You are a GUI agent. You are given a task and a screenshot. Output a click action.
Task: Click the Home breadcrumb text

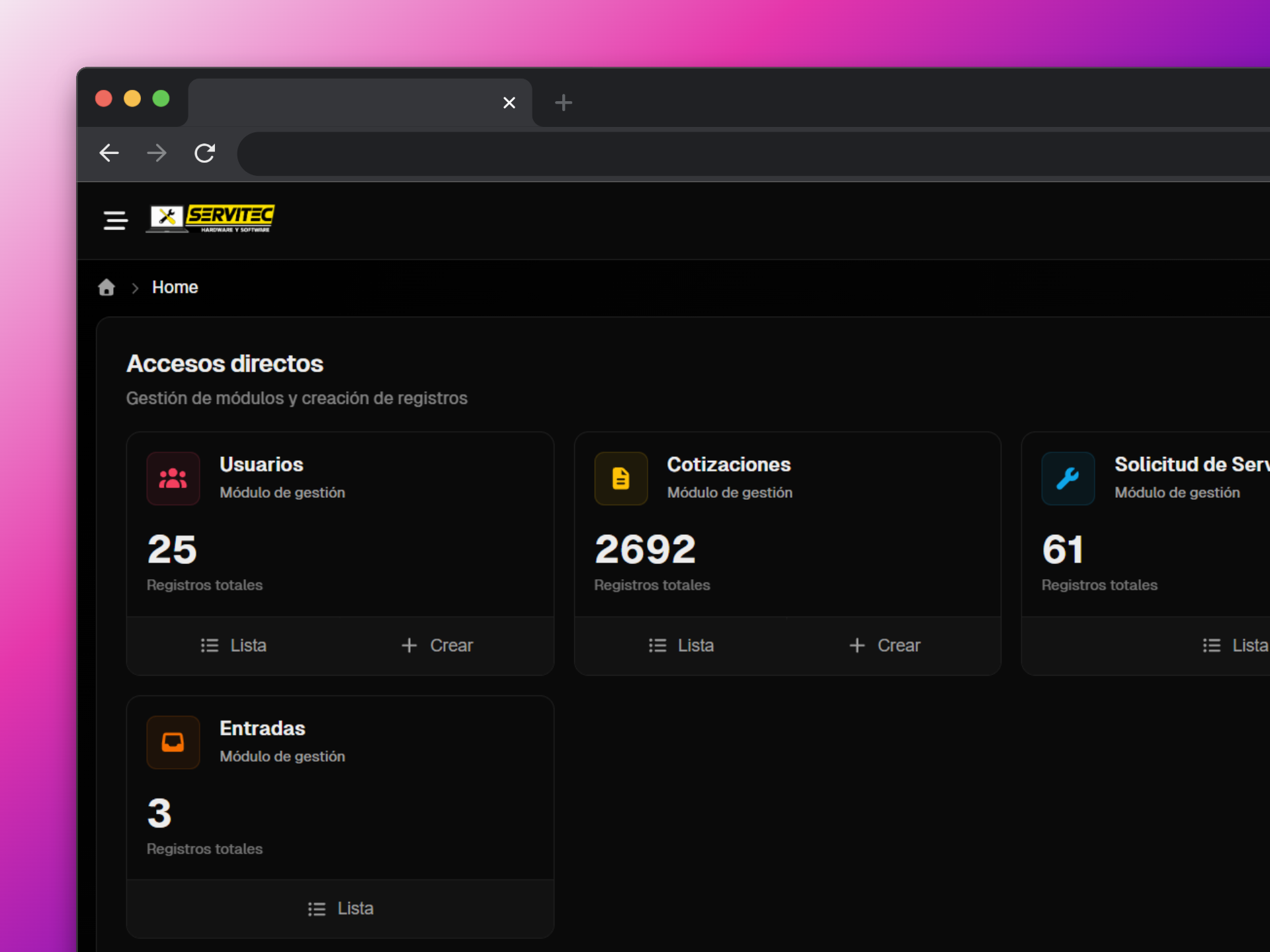click(x=175, y=288)
